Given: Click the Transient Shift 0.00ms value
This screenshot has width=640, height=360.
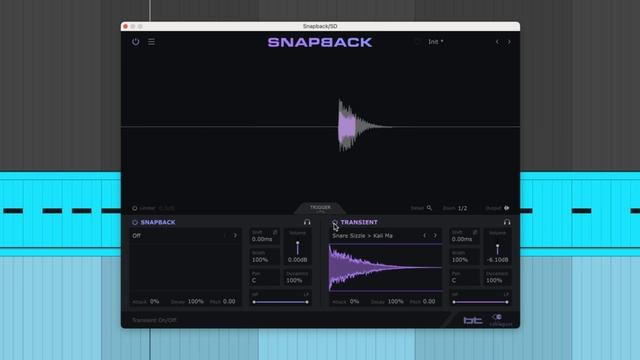Looking at the screenshot, I should [462, 239].
